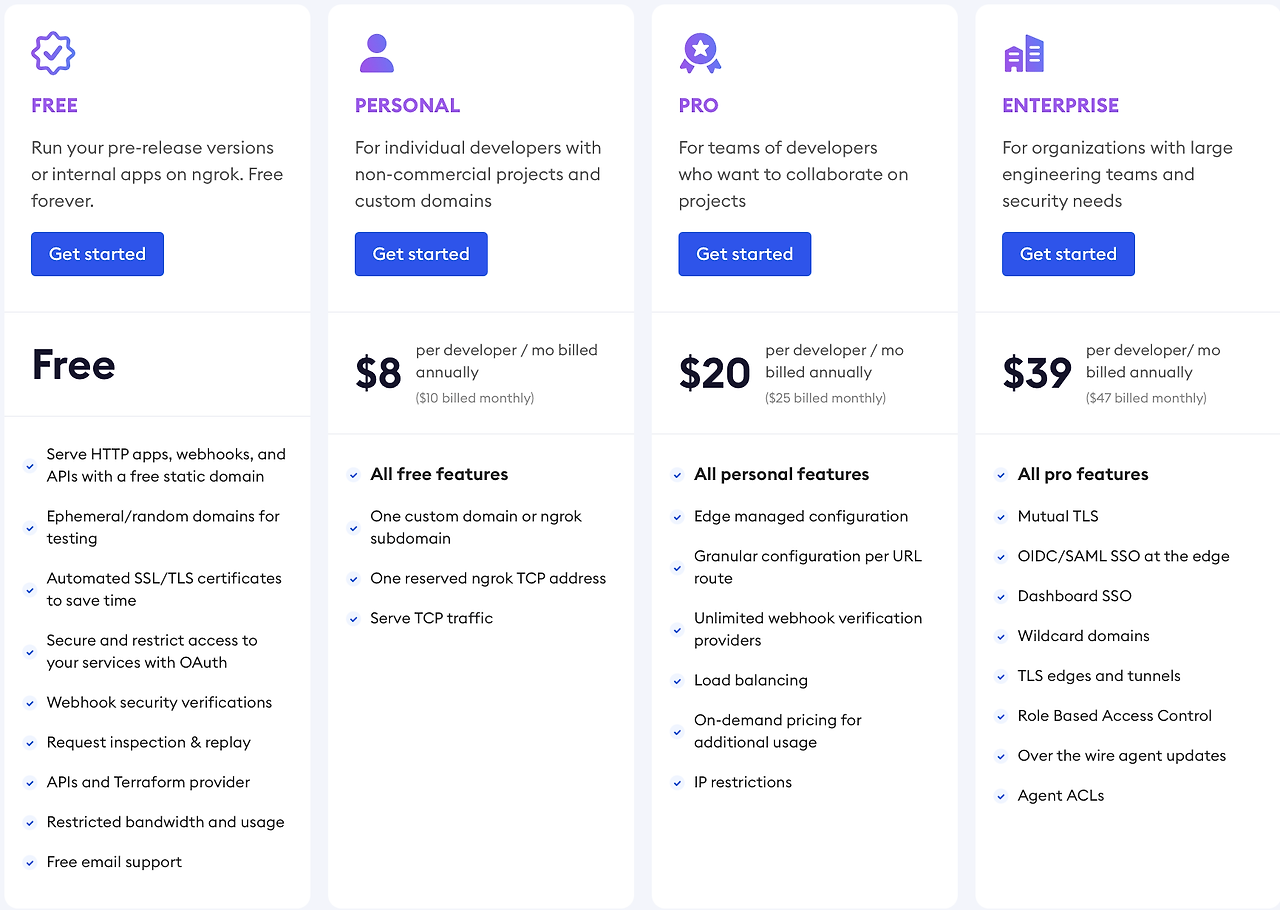
Task: Click the $39 Enterprise price text
Action: click(1037, 373)
